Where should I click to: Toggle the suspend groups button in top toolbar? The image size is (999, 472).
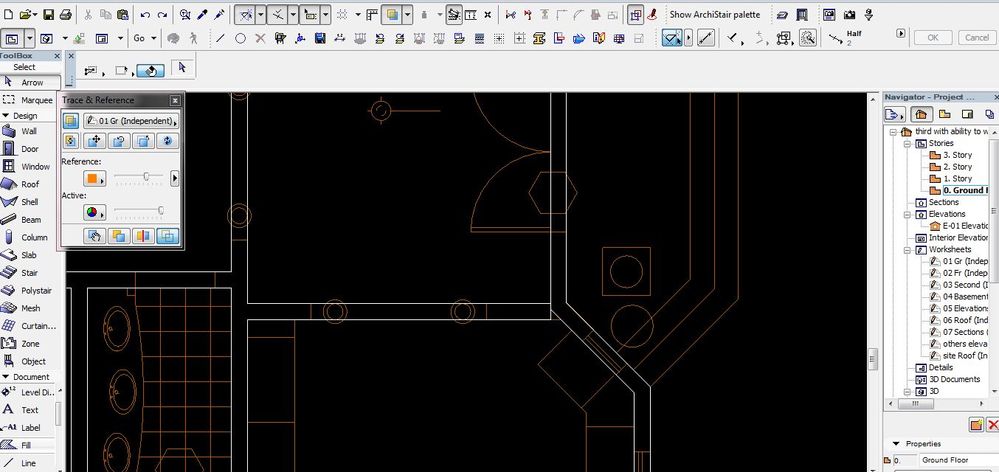[x=635, y=14]
